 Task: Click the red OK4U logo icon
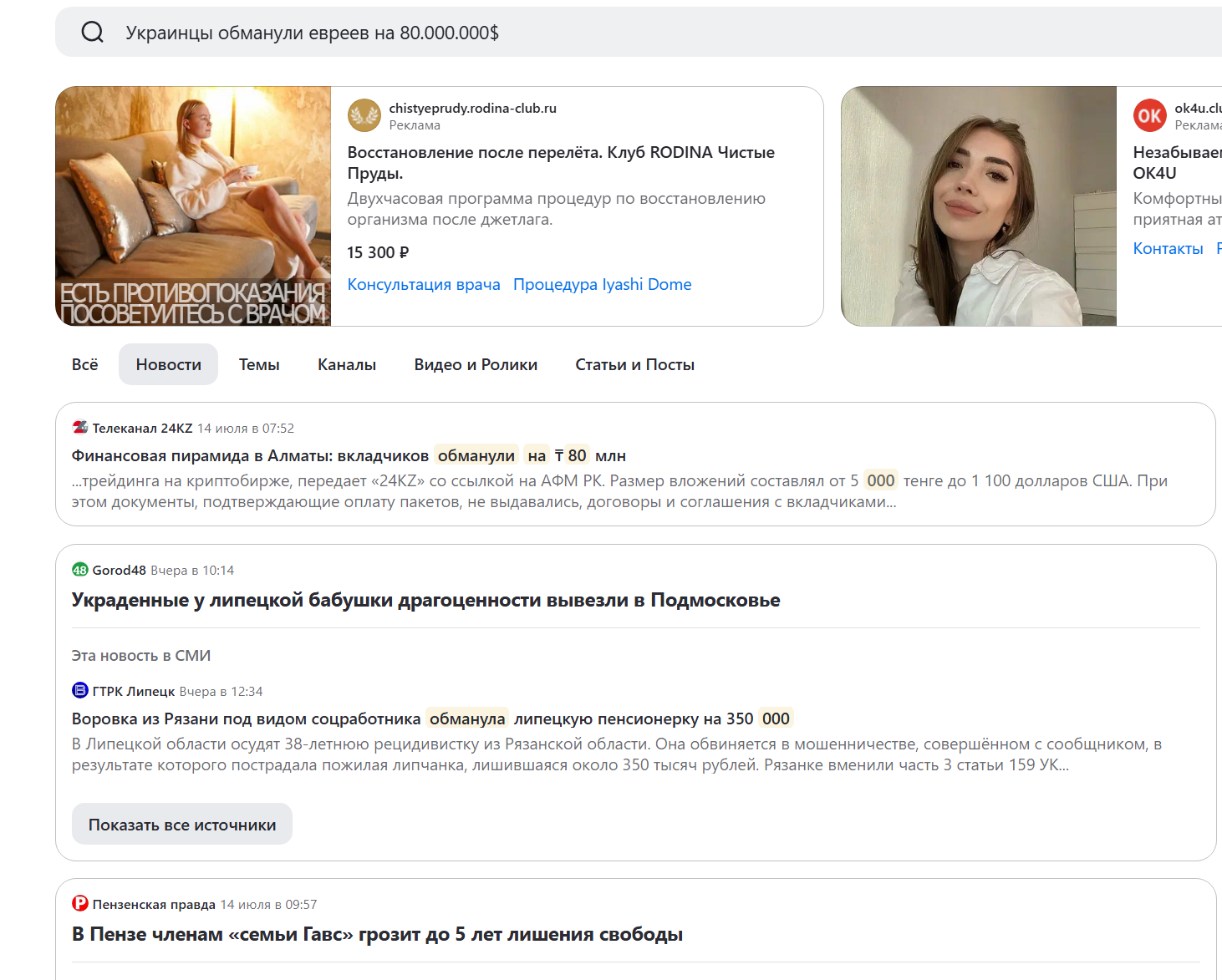(x=1150, y=115)
